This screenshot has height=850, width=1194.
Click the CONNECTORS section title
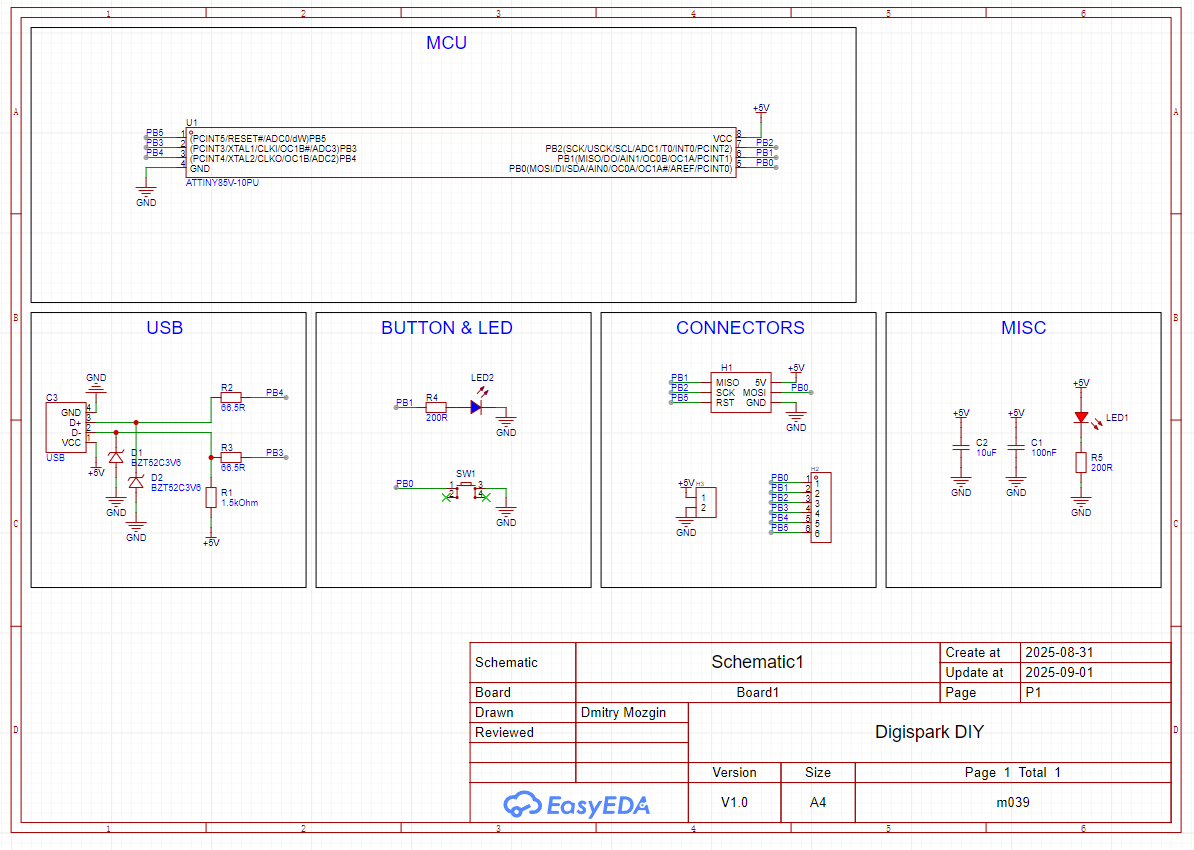pos(740,328)
